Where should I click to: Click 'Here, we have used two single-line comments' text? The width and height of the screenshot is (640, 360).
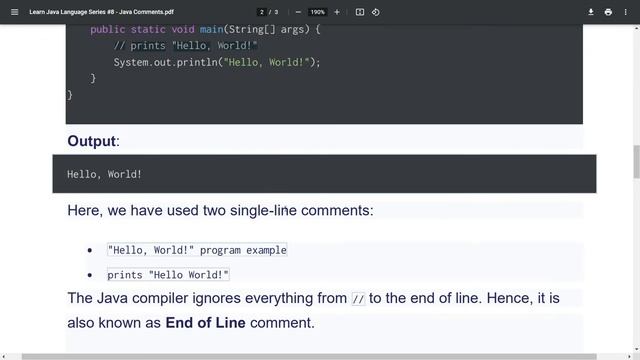pyautogui.click(x=220, y=211)
